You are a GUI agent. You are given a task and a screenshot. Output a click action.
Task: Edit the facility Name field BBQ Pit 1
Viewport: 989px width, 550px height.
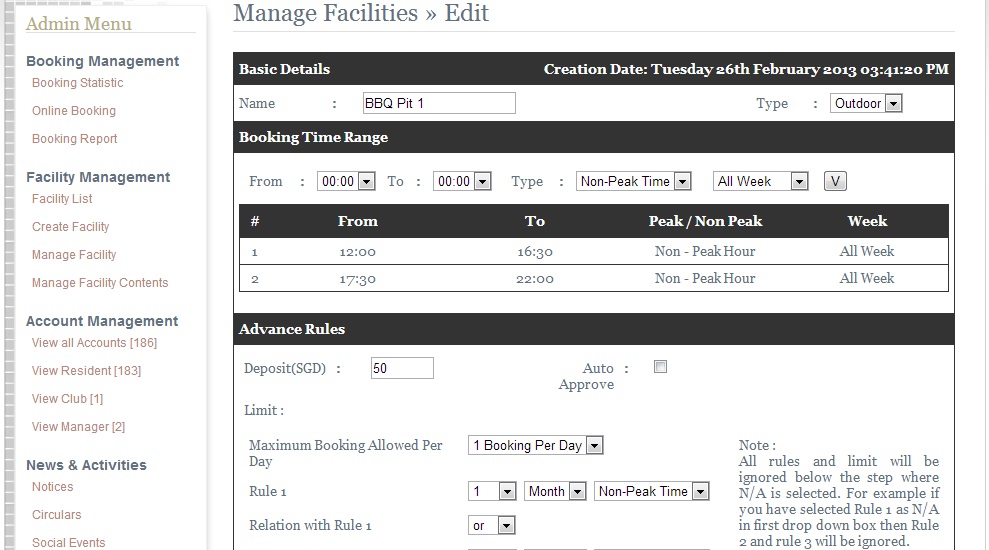pos(439,103)
